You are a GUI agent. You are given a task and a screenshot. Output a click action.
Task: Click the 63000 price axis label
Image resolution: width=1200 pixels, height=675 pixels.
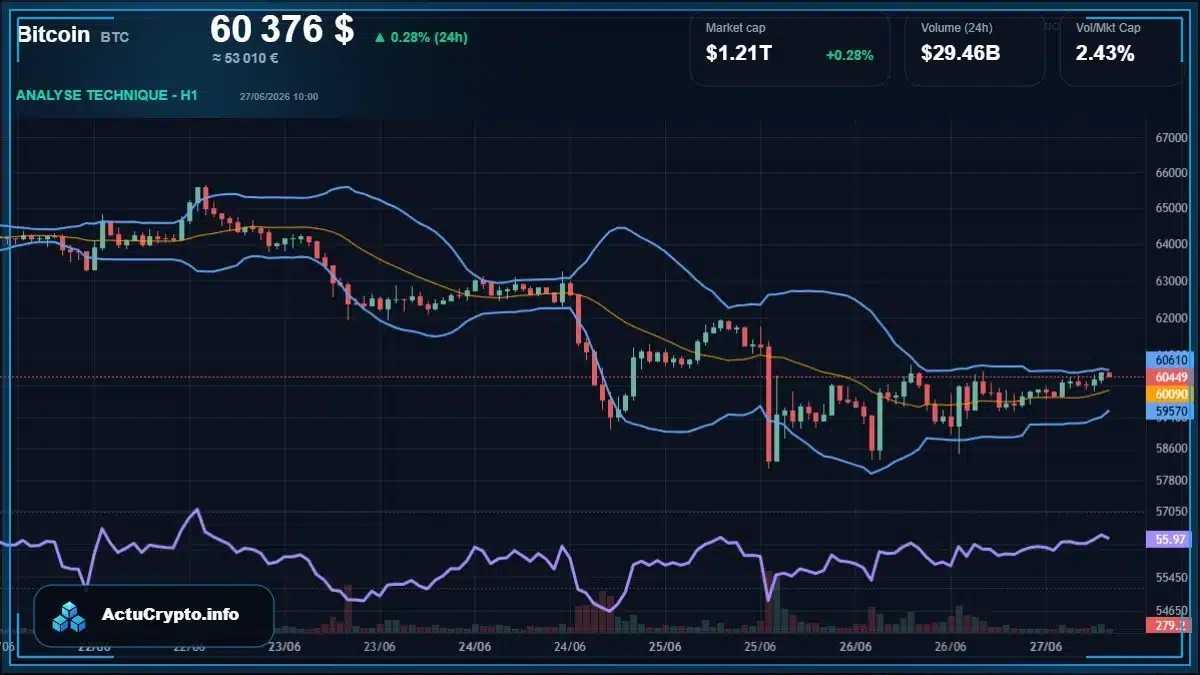click(1171, 282)
